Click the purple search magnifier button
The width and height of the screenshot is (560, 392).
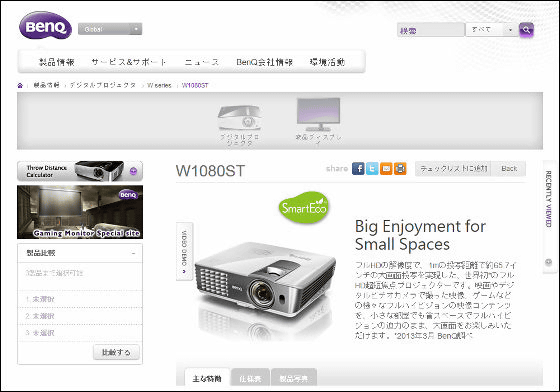coord(526,30)
